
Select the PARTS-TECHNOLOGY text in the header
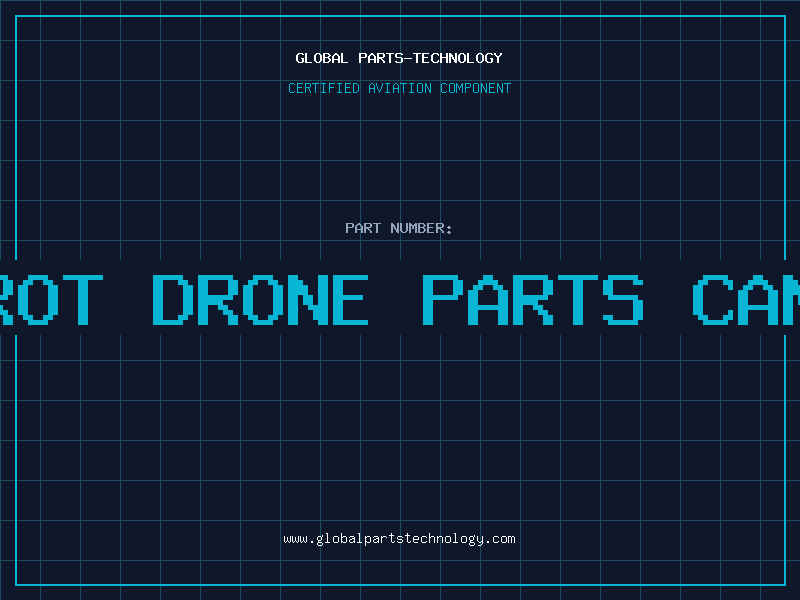click(430, 58)
